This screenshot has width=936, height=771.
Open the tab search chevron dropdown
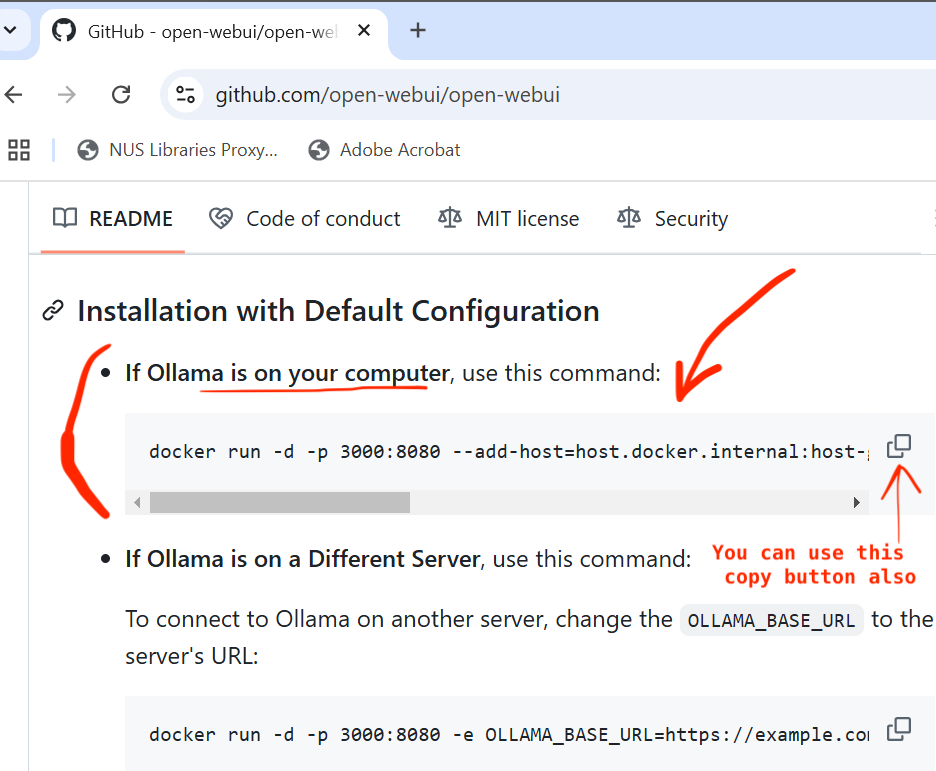(x=11, y=30)
